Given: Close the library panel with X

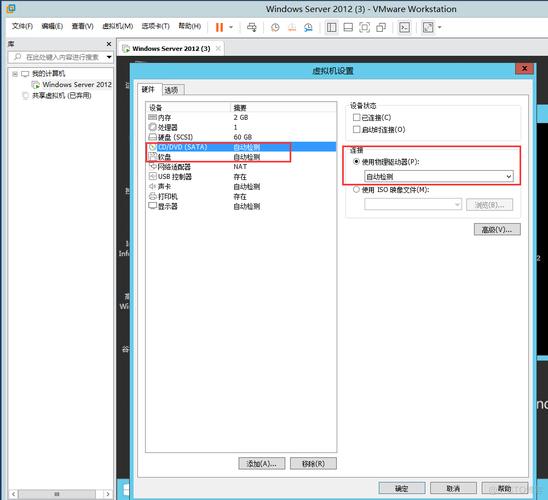Looking at the screenshot, I should [109, 44].
